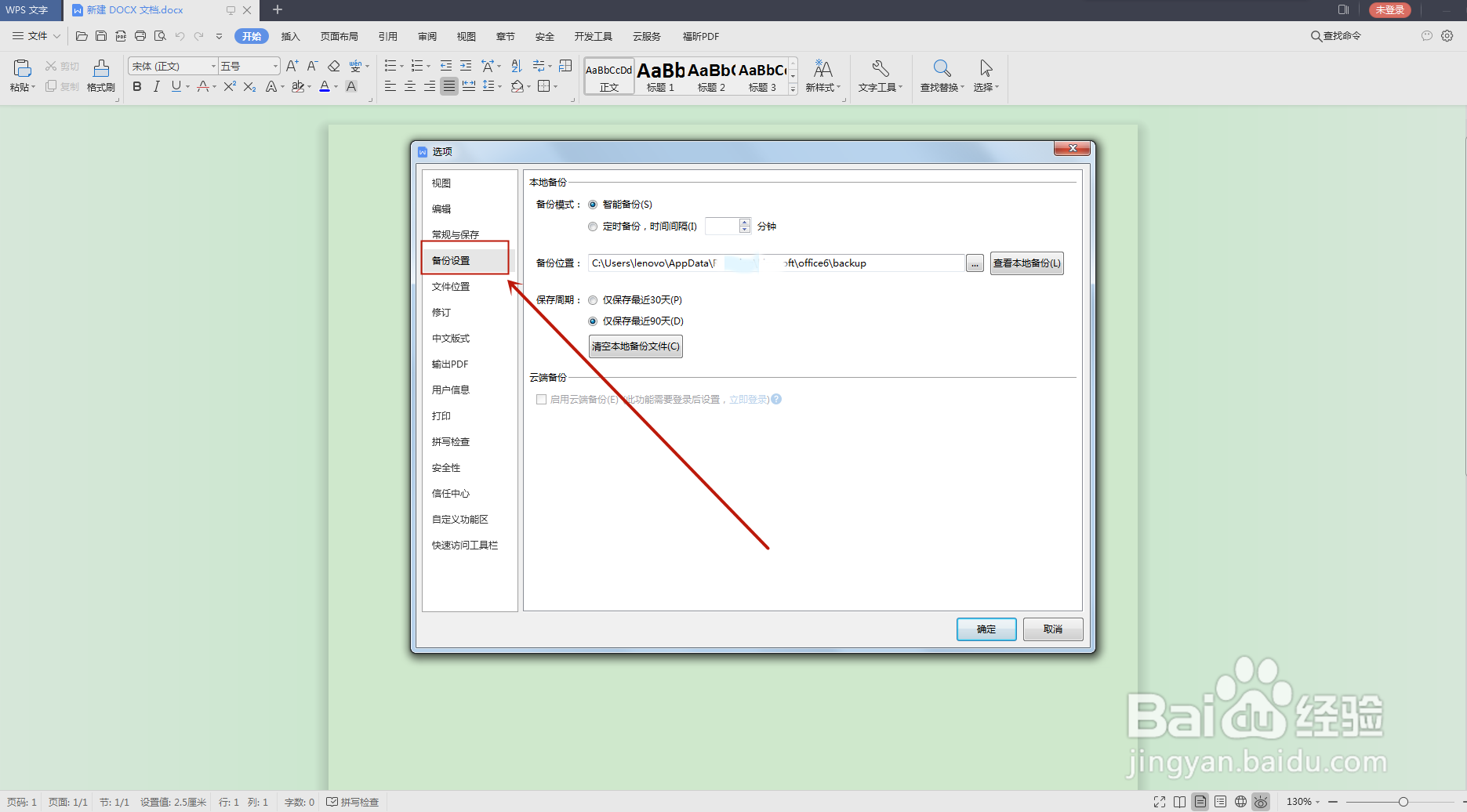Toggle Italic formatting

pos(157,86)
